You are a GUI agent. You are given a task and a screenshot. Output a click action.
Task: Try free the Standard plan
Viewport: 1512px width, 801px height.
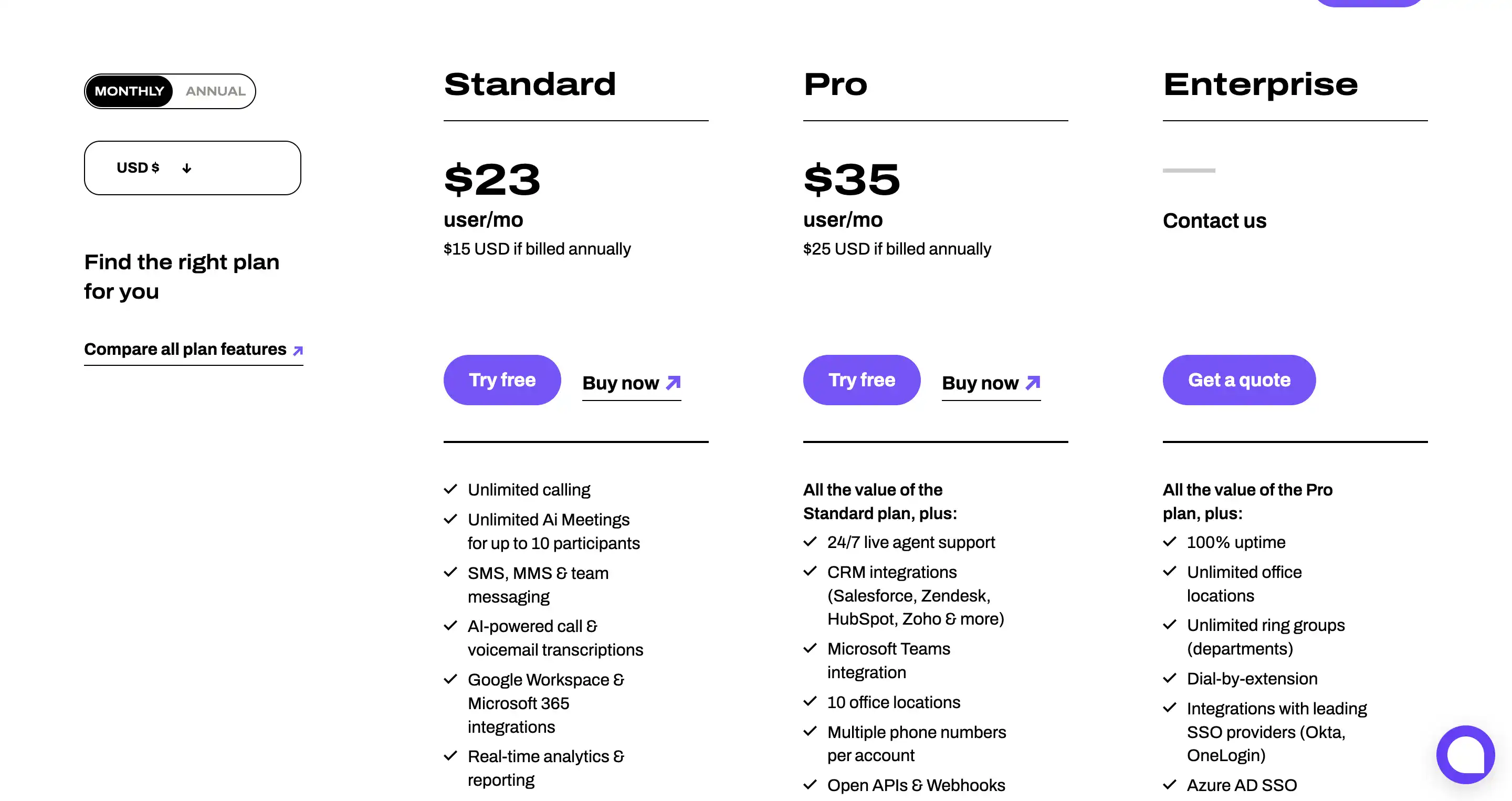tap(502, 380)
